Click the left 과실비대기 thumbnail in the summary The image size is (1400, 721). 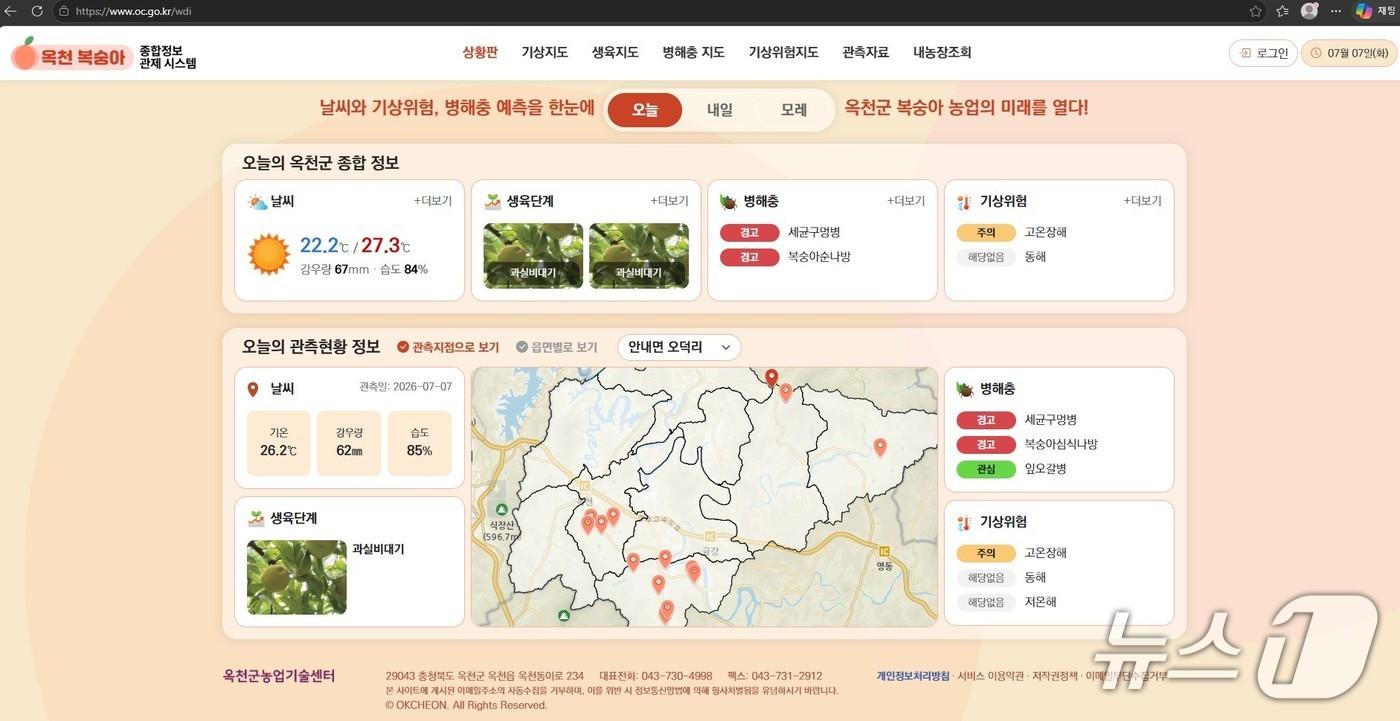[x=533, y=256]
